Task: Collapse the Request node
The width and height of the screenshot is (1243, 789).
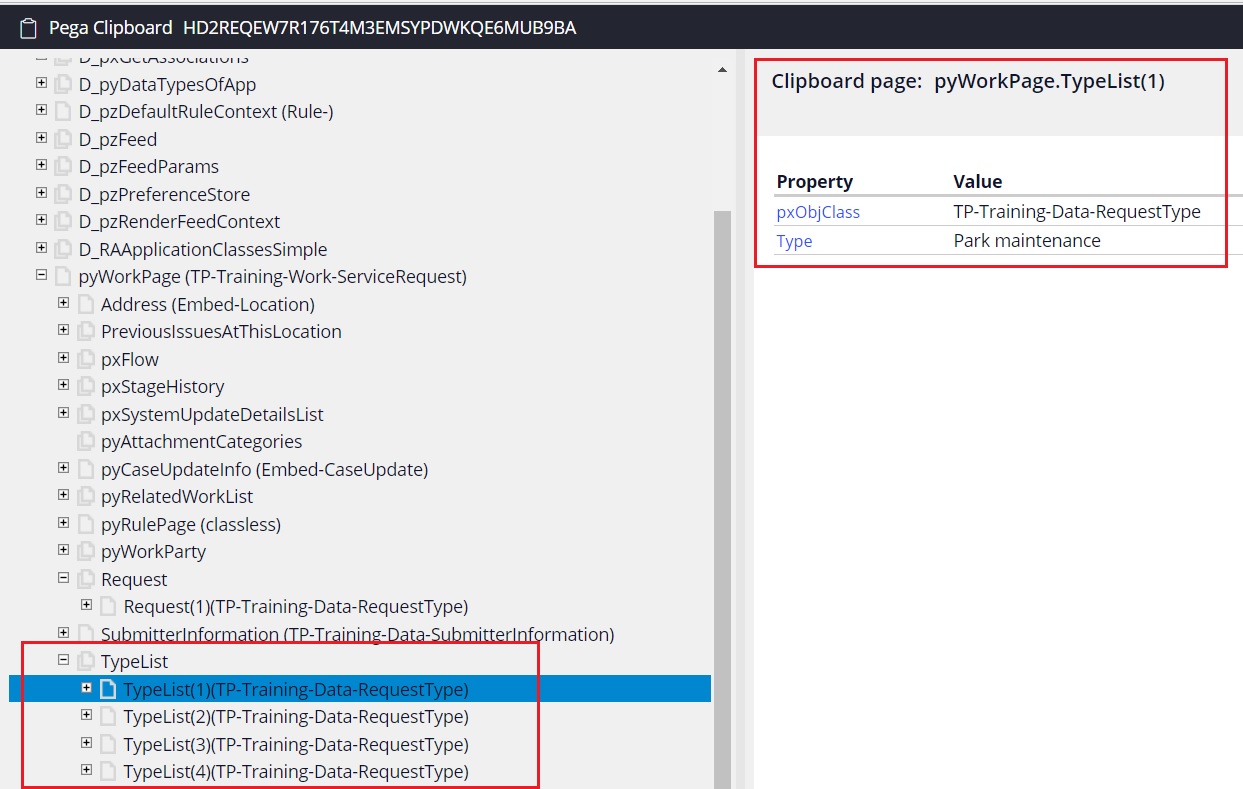Action: click(63, 579)
